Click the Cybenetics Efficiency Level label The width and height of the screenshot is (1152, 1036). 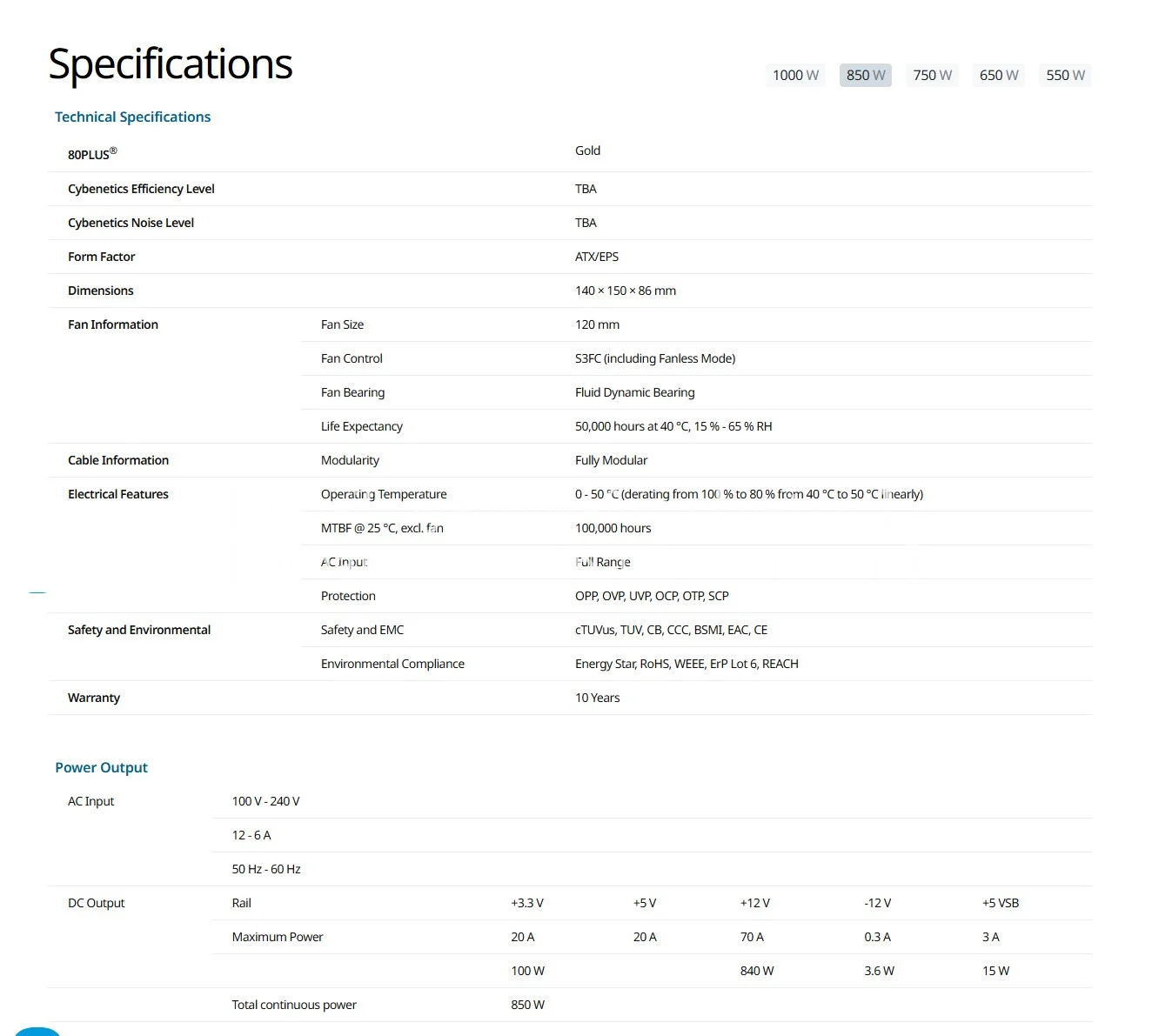[141, 189]
